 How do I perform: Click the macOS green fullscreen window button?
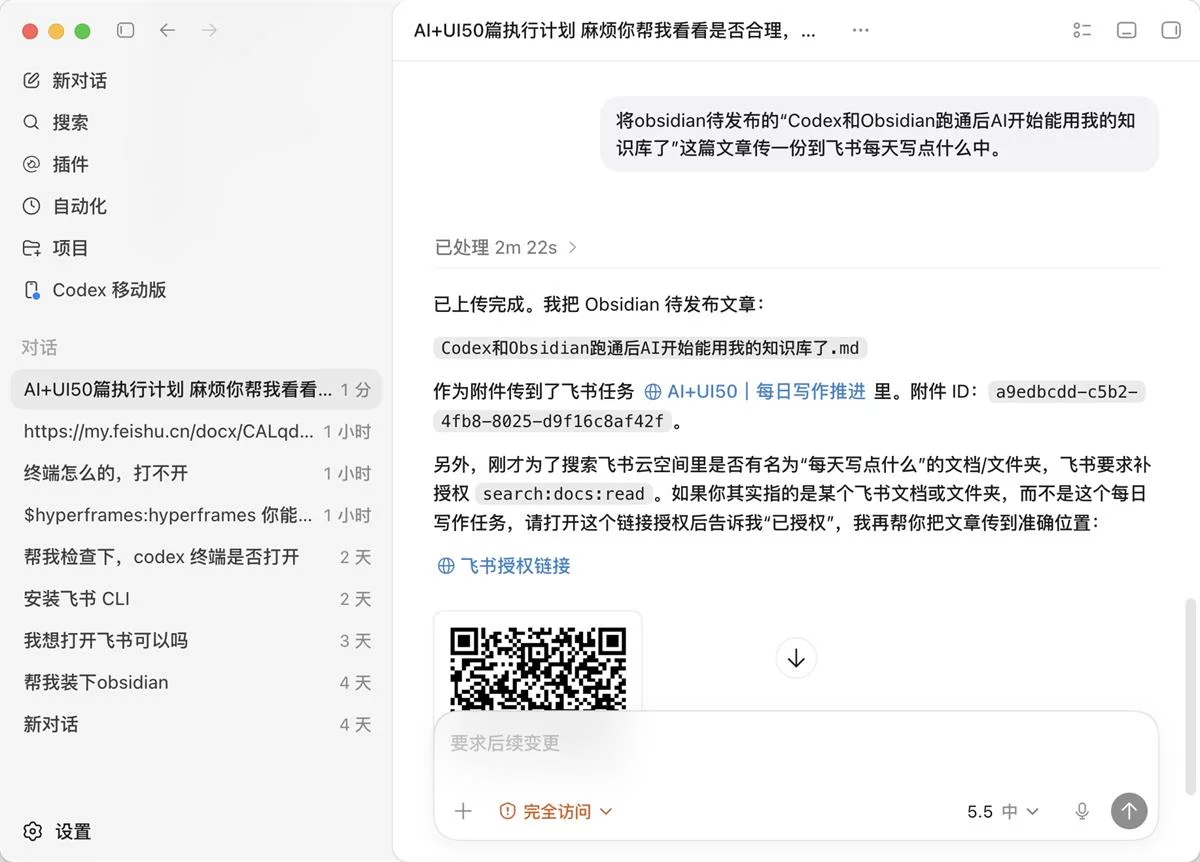tap(82, 31)
